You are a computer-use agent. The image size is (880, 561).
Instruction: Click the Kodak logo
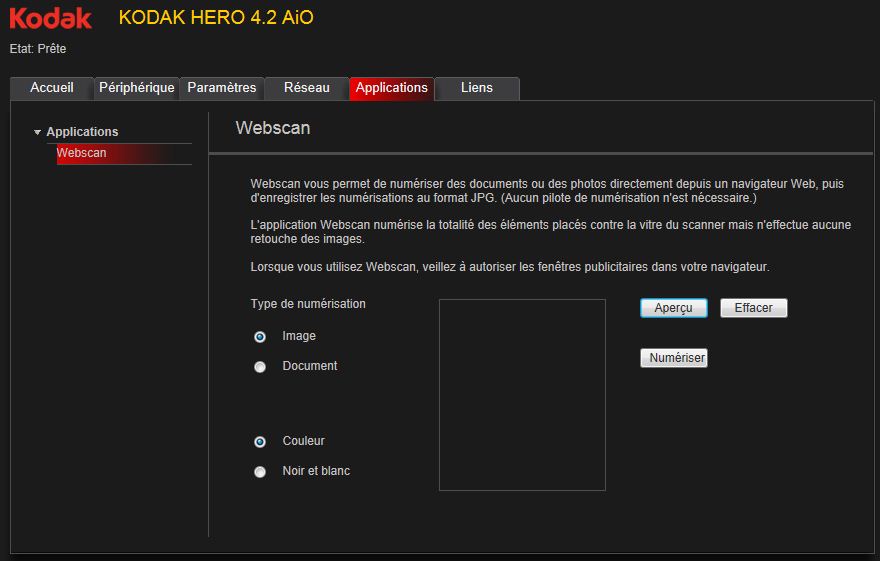click(x=51, y=19)
